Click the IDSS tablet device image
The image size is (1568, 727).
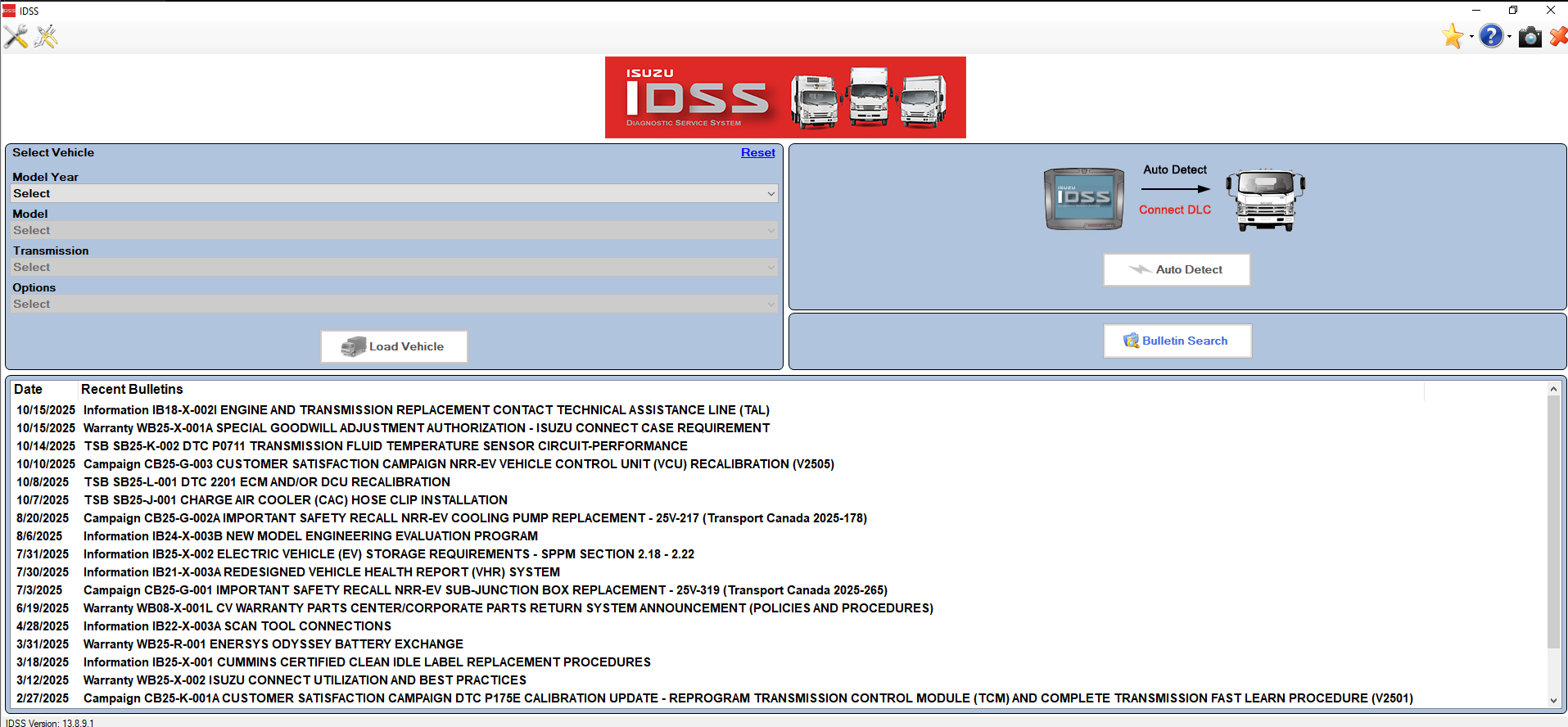coord(1084,199)
